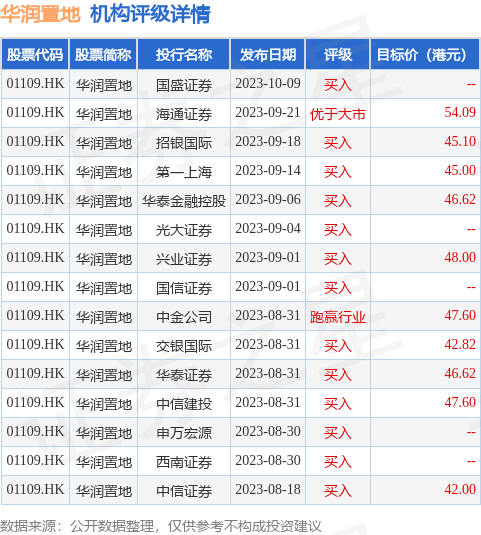This screenshot has width=481, height=535.
Task: Select the 华润置地 orange title text
Action: click(40, 14)
